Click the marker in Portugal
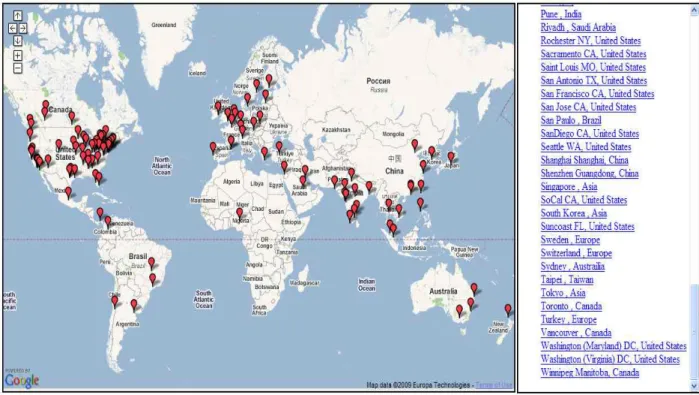 (x=213, y=148)
